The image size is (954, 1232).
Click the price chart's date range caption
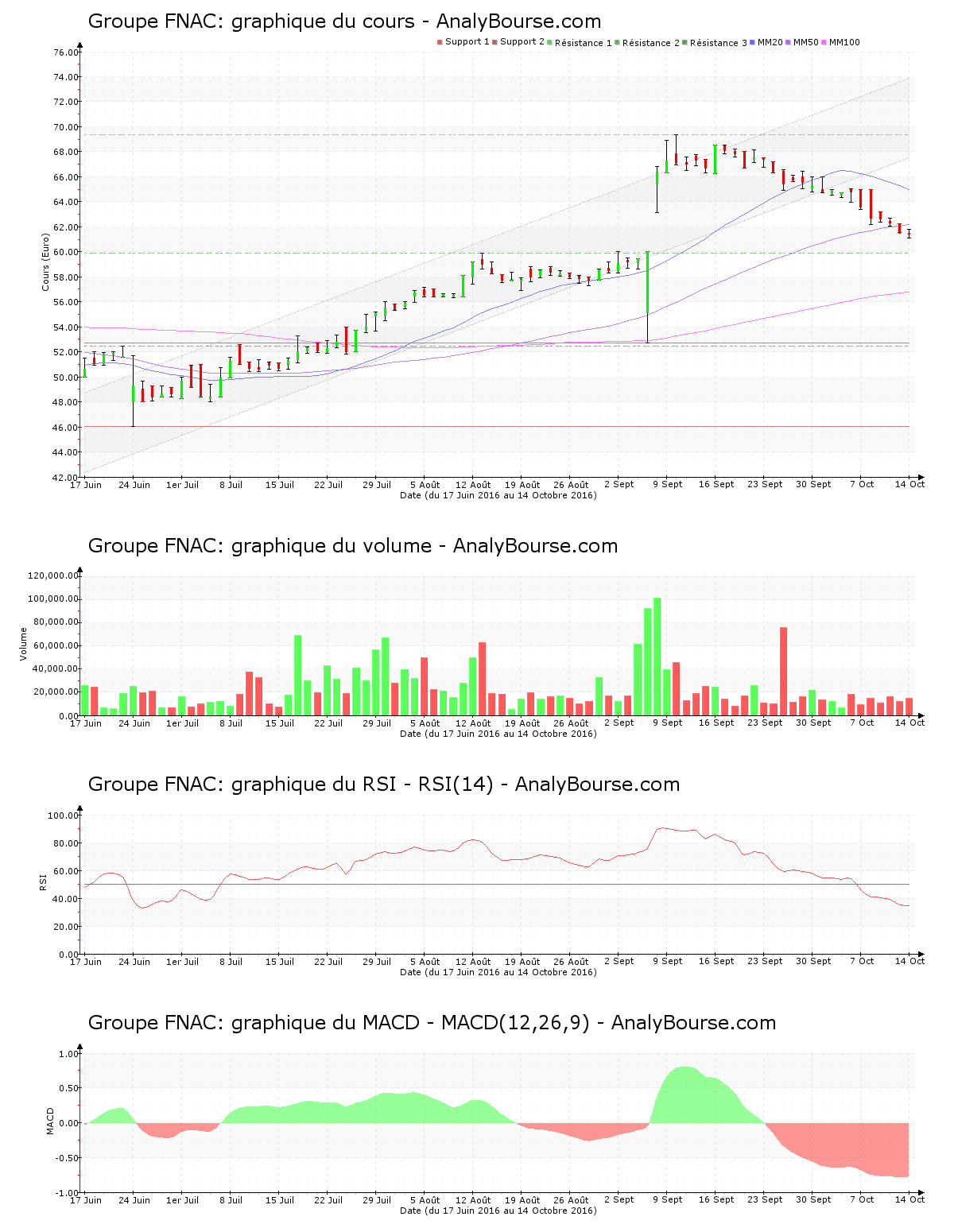(498, 495)
